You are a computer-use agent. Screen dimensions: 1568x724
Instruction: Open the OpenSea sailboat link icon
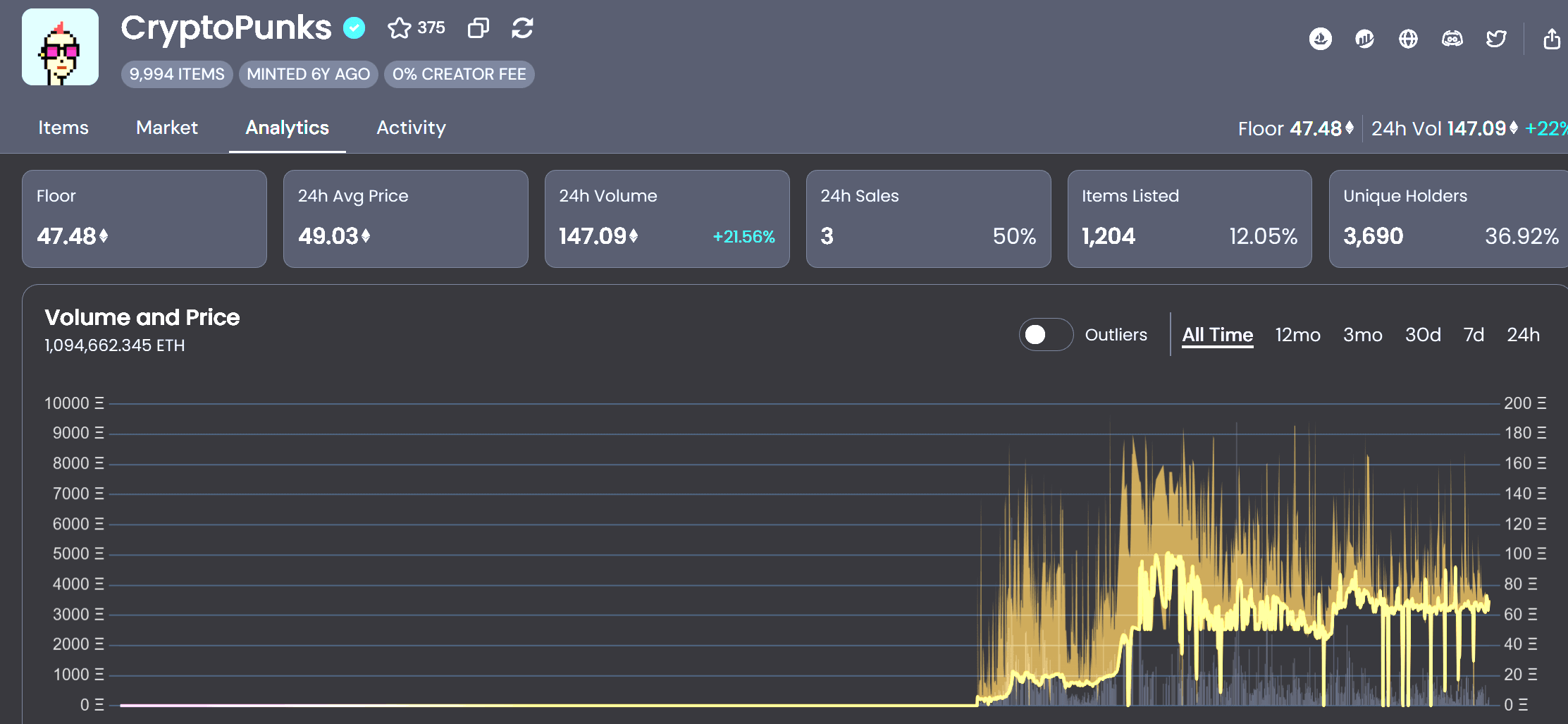[1321, 39]
